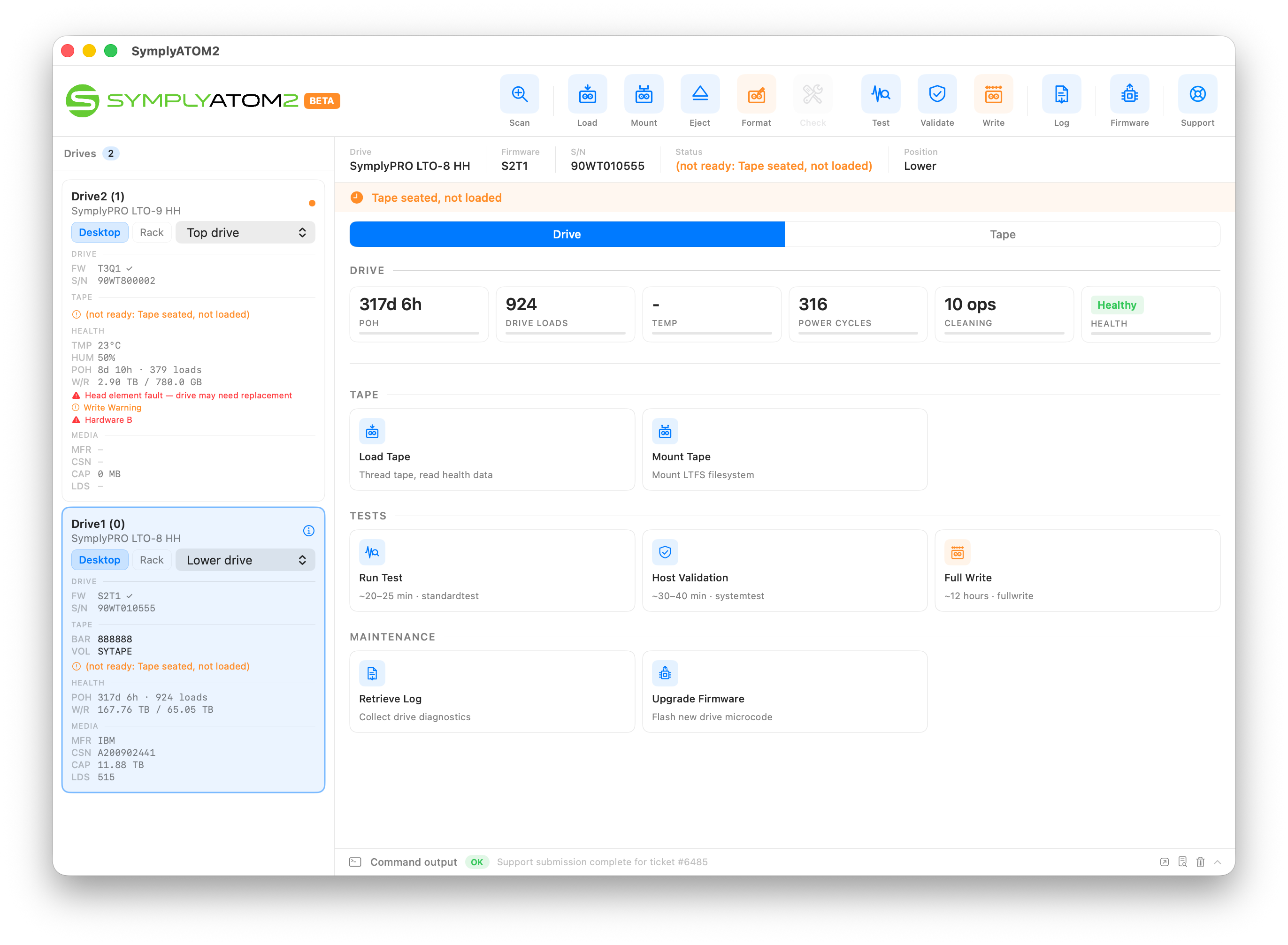Pop out the command output panel

[1165, 862]
